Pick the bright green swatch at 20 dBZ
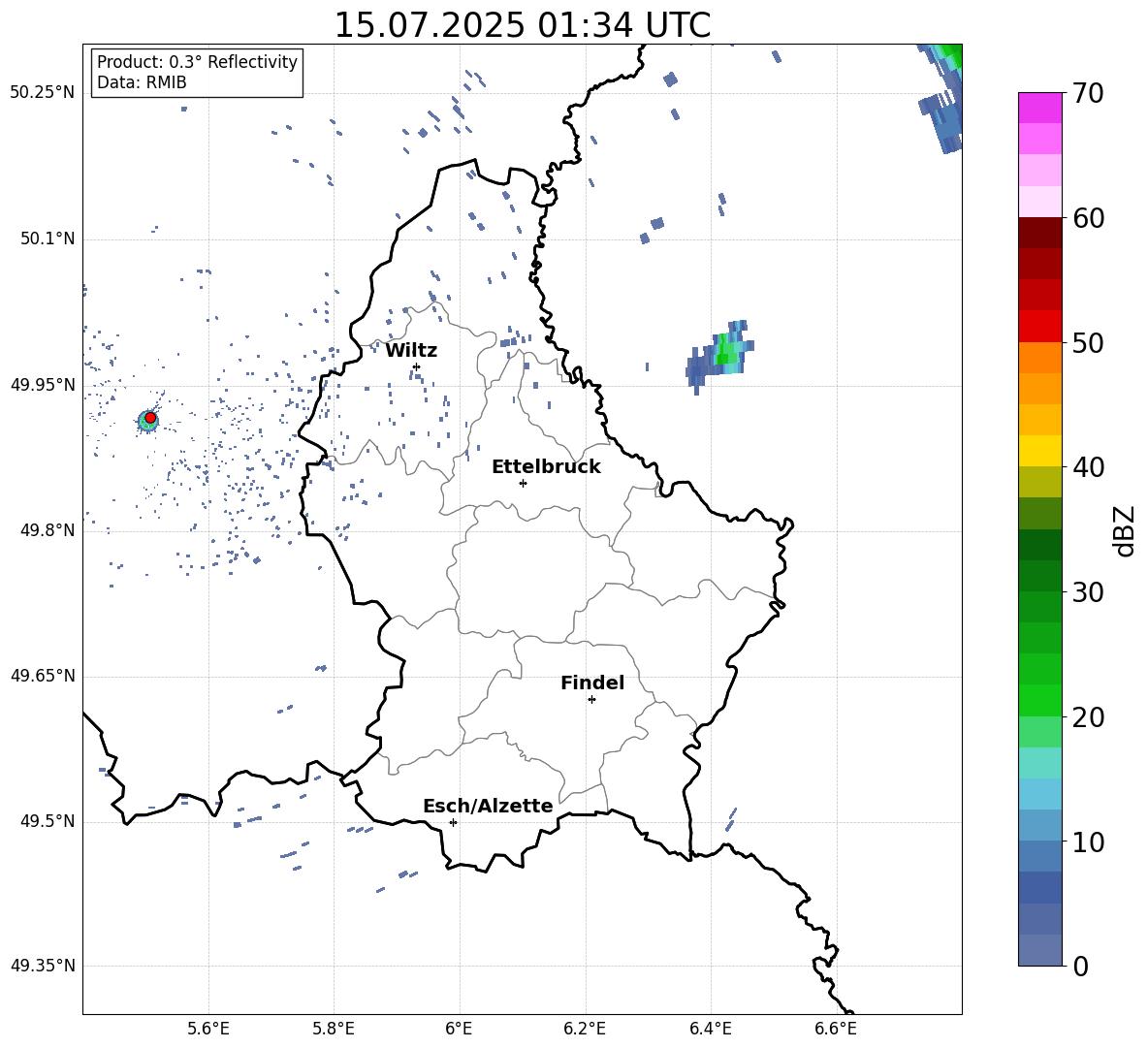This screenshot has width=1148, height=1048. coord(1039,700)
